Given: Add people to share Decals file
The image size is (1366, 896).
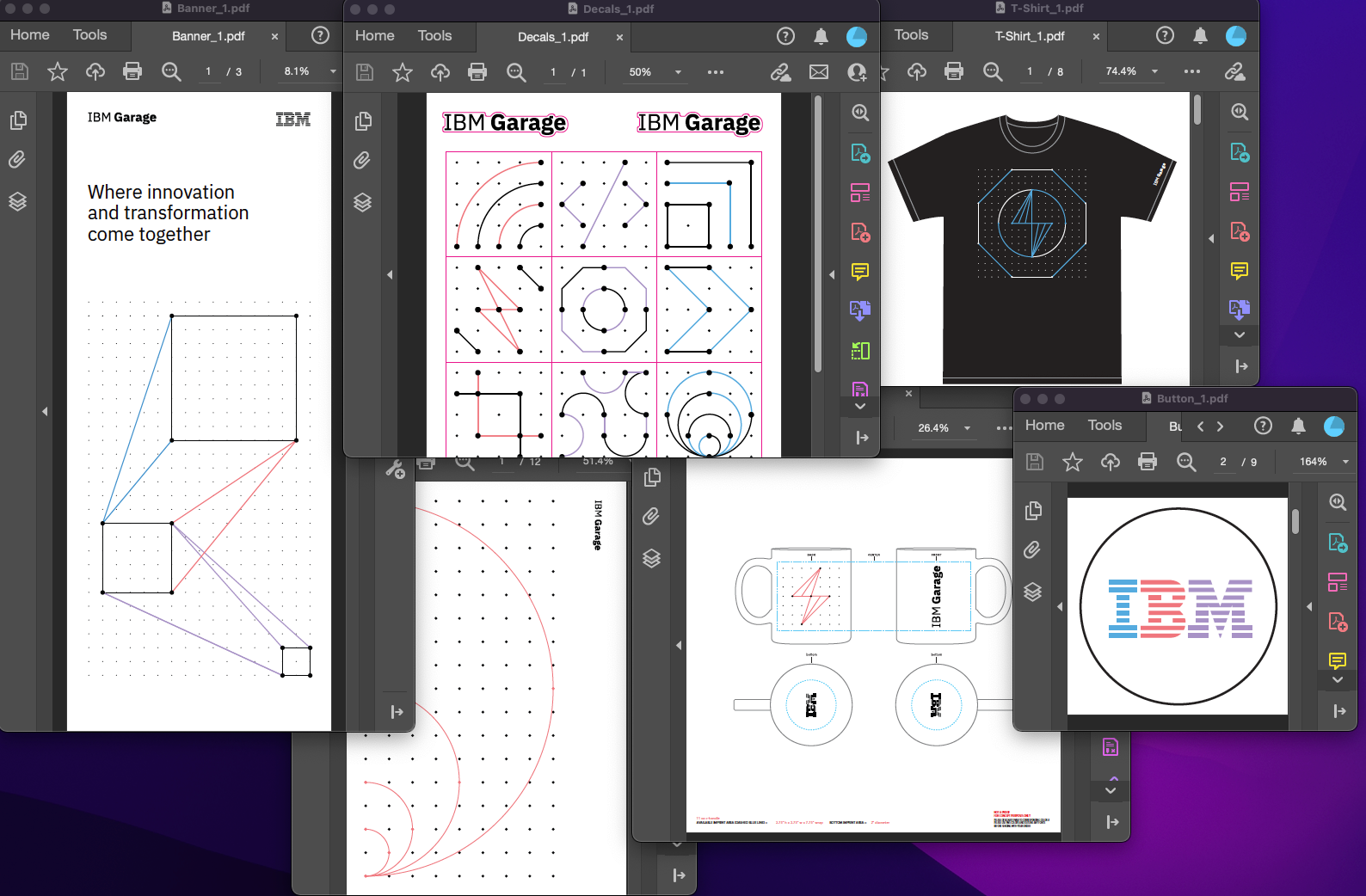Looking at the screenshot, I should tap(857, 72).
